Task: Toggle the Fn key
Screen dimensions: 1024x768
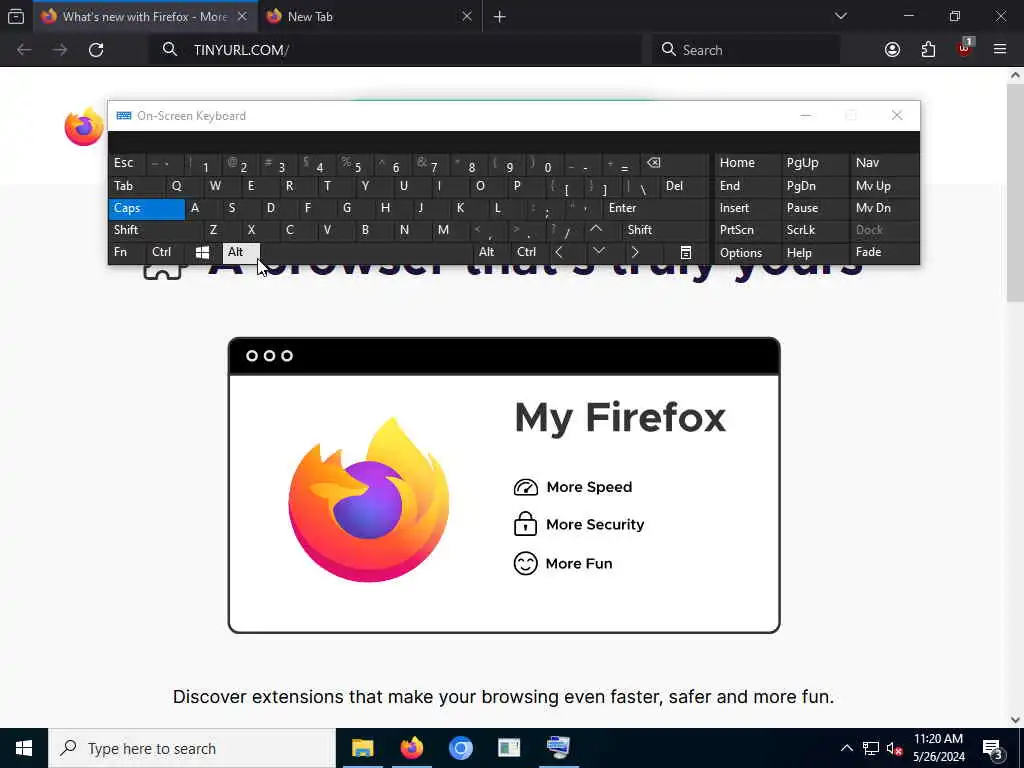Action: click(127, 253)
